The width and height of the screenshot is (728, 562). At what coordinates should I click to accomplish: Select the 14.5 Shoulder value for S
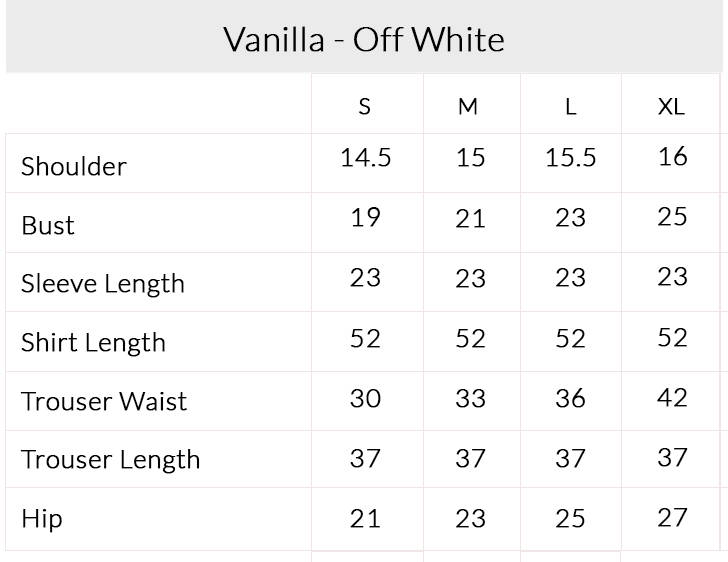tap(366, 157)
